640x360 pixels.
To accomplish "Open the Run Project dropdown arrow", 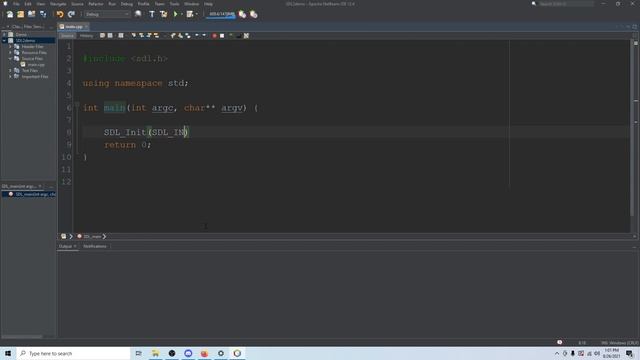I will (x=182, y=14).
